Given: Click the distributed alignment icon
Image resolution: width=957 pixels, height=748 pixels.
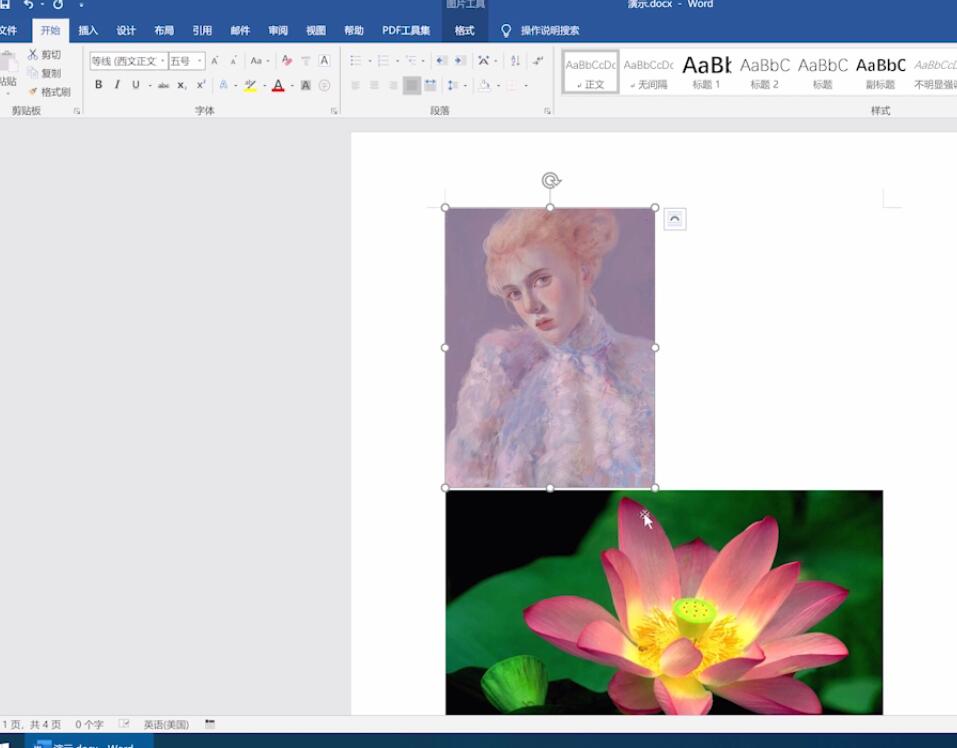Looking at the screenshot, I should point(430,85).
